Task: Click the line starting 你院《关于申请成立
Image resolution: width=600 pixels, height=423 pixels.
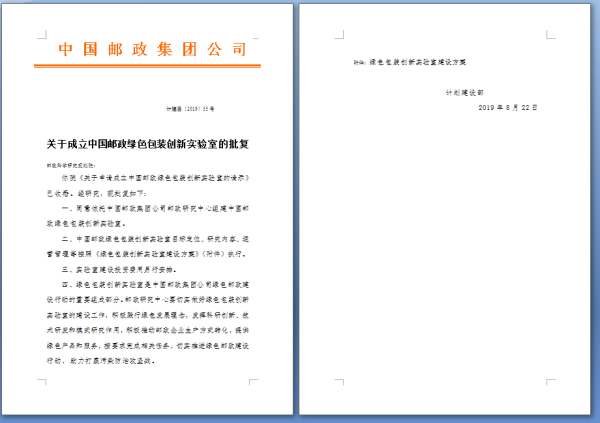Action: coord(155,178)
